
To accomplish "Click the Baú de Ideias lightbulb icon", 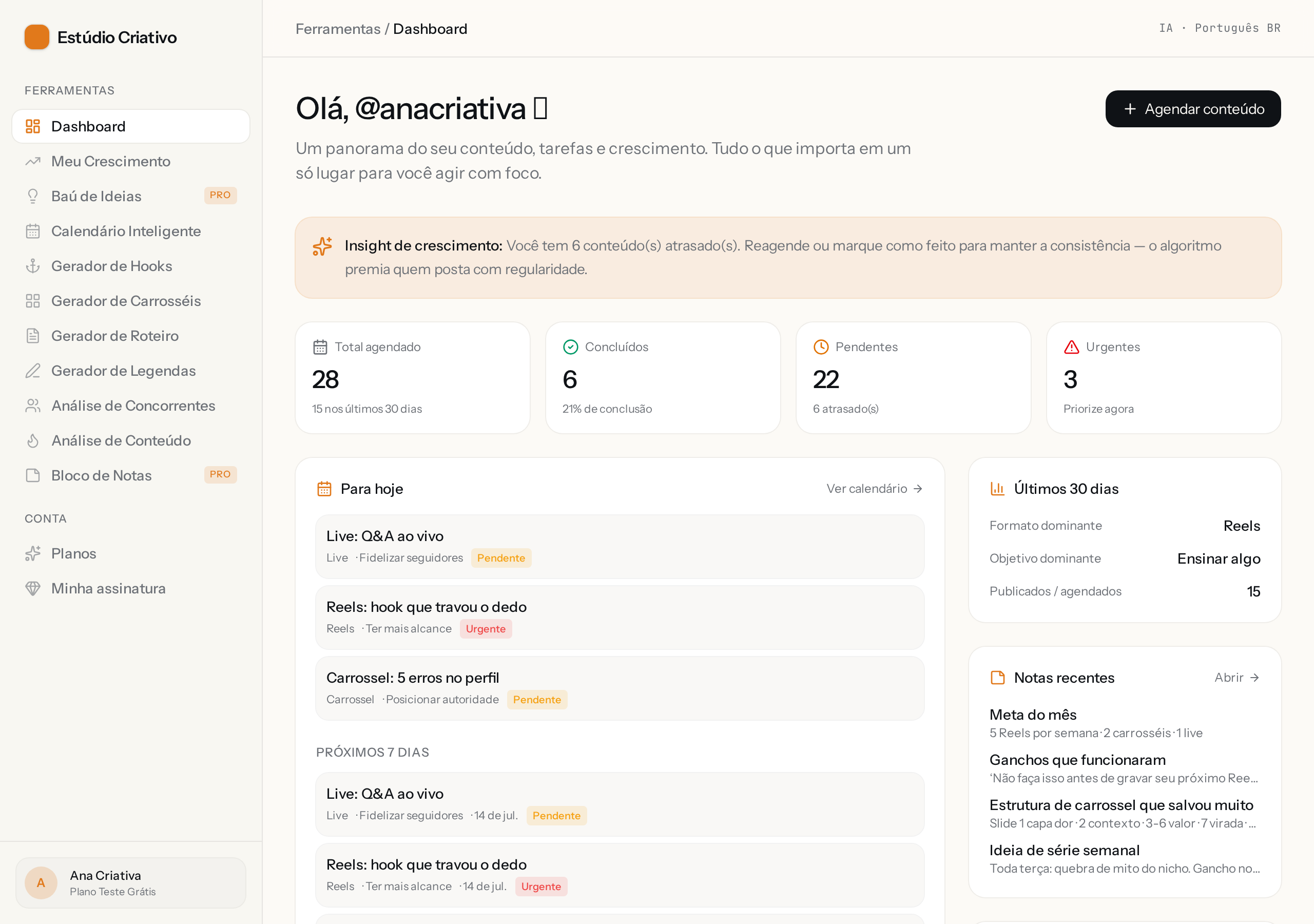I will coord(33,197).
